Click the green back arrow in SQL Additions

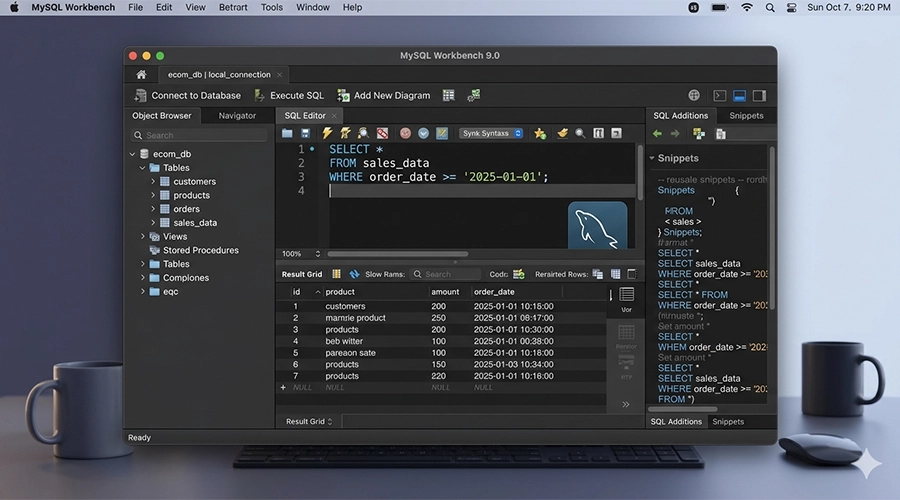(x=657, y=134)
